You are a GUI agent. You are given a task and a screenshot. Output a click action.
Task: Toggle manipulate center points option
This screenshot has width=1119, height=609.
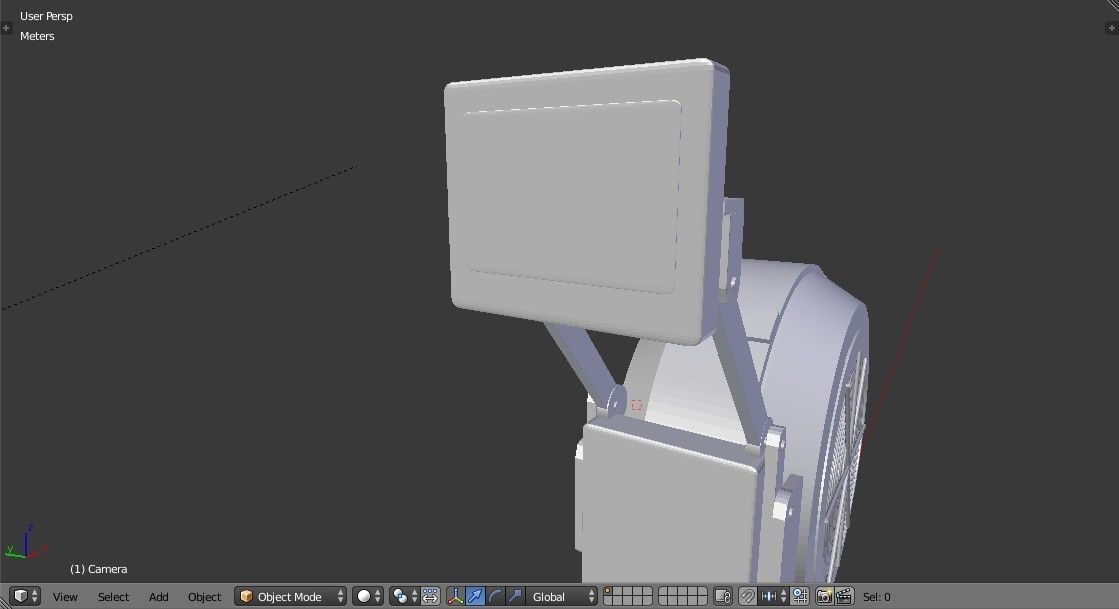click(x=430, y=596)
